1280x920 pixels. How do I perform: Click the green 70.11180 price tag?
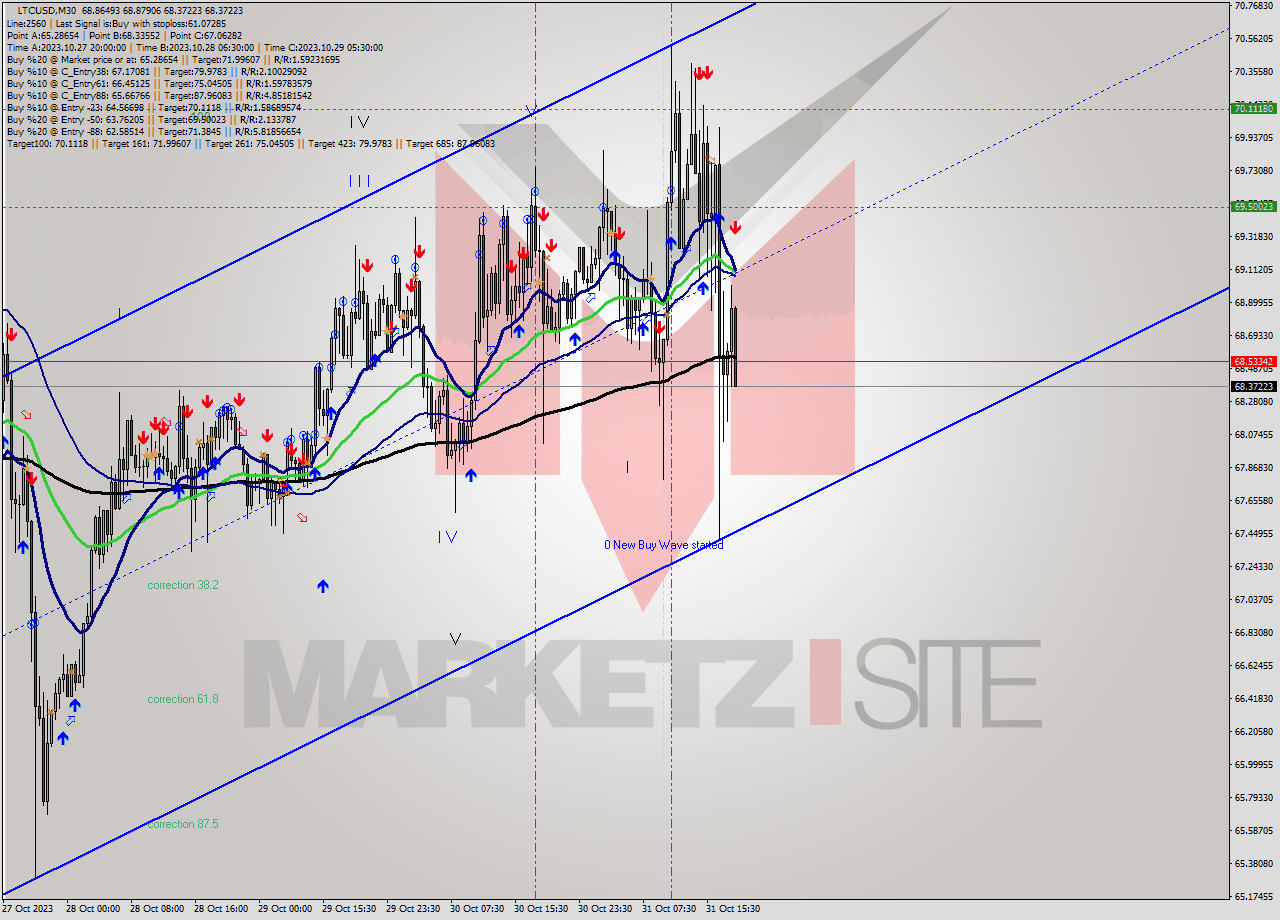pos(1253,108)
